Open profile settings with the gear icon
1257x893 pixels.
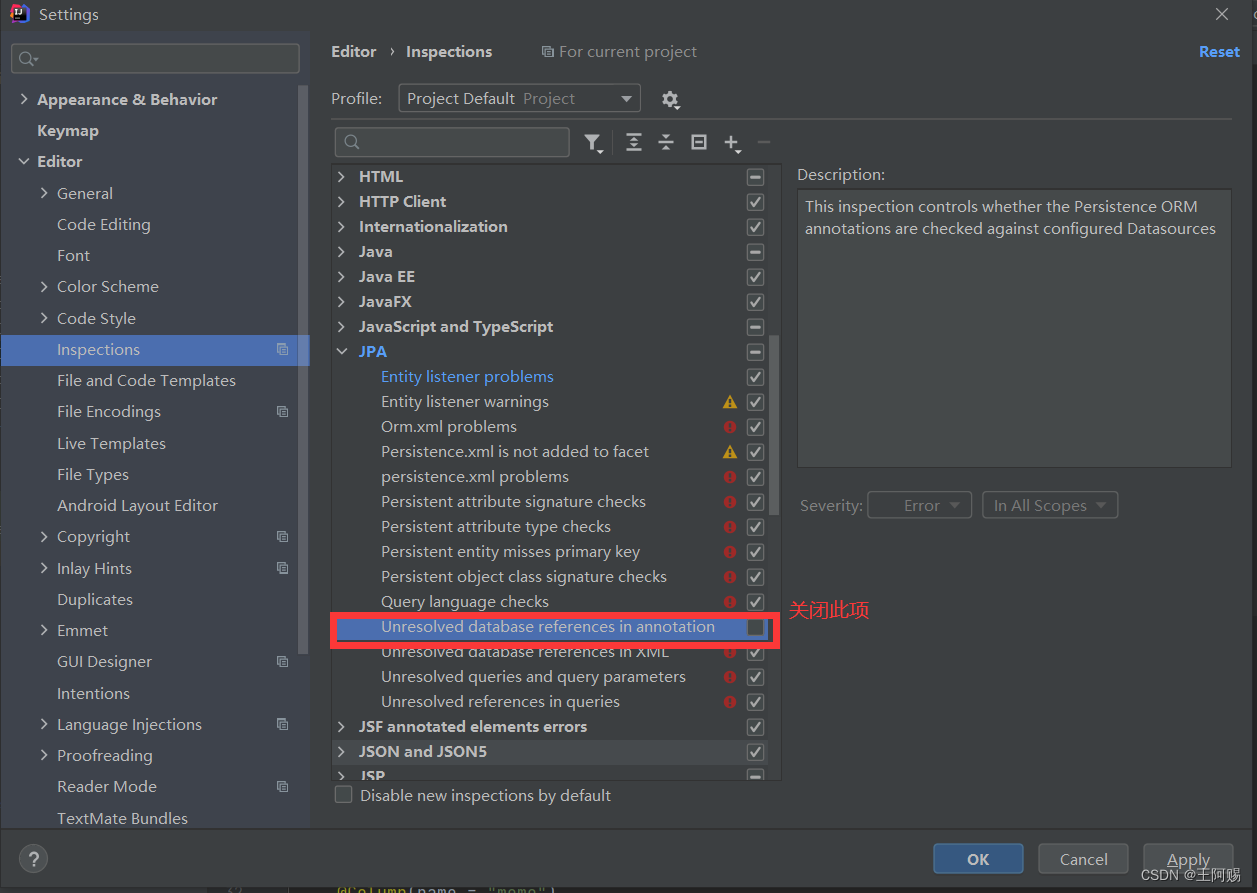click(x=670, y=99)
